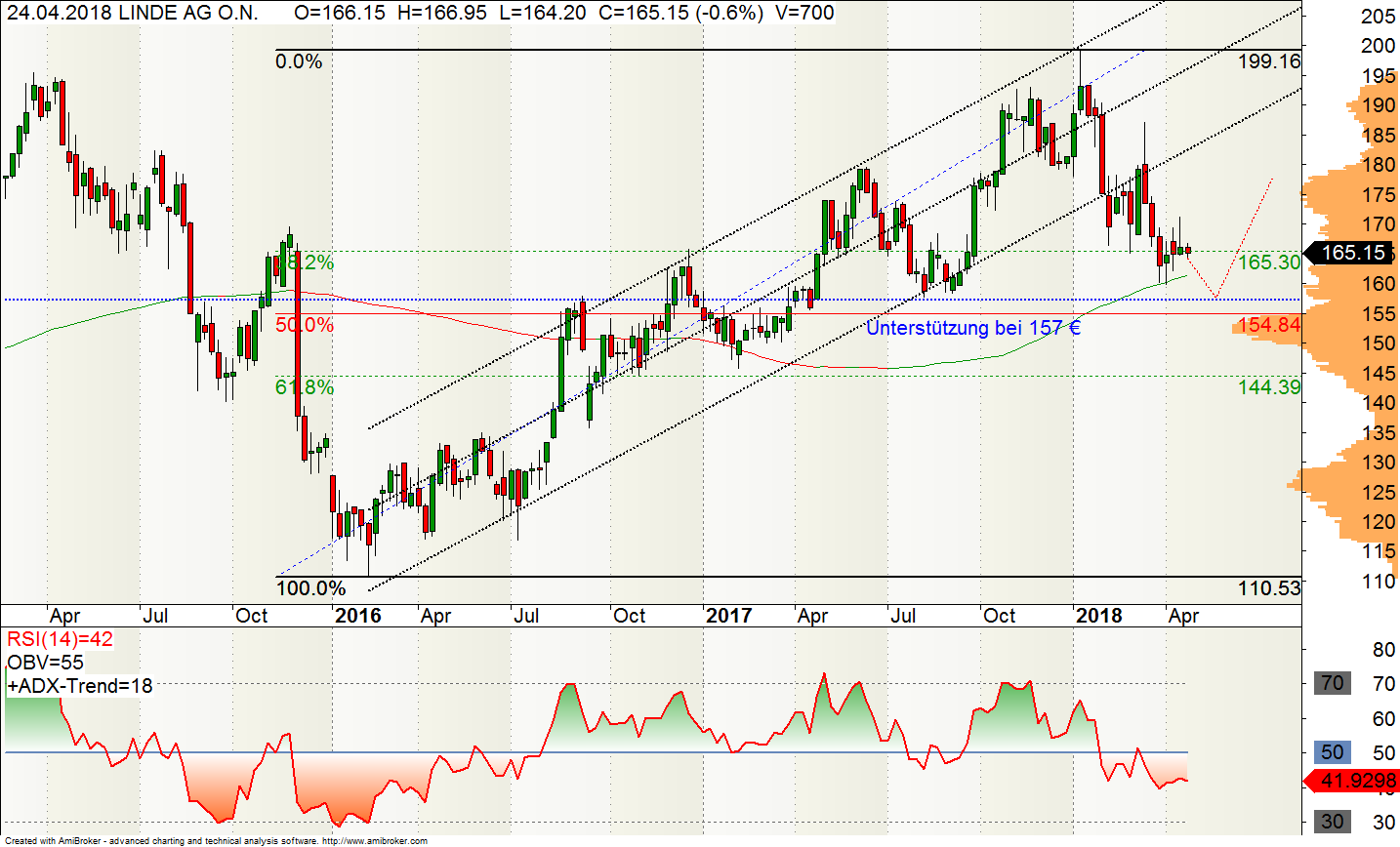Click the "2016" year label on time axis
1400x847 pixels.
[x=357, y=616]
